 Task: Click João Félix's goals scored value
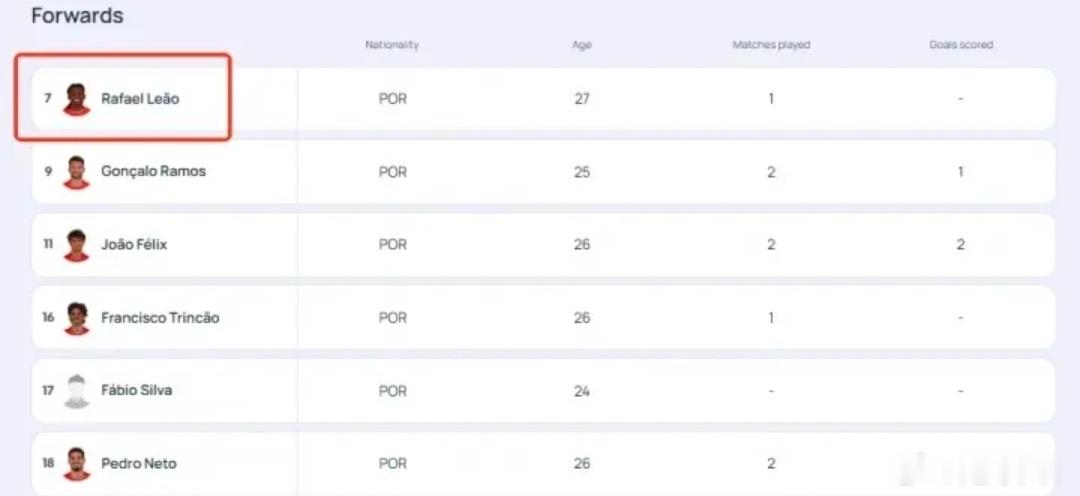pyautogui.click(x=961, y=245)
